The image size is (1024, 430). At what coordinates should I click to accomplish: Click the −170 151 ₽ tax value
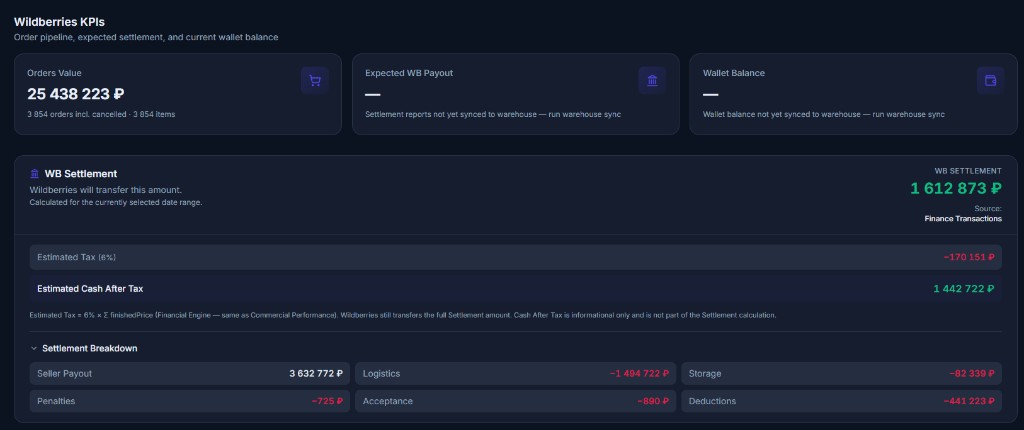968,257
